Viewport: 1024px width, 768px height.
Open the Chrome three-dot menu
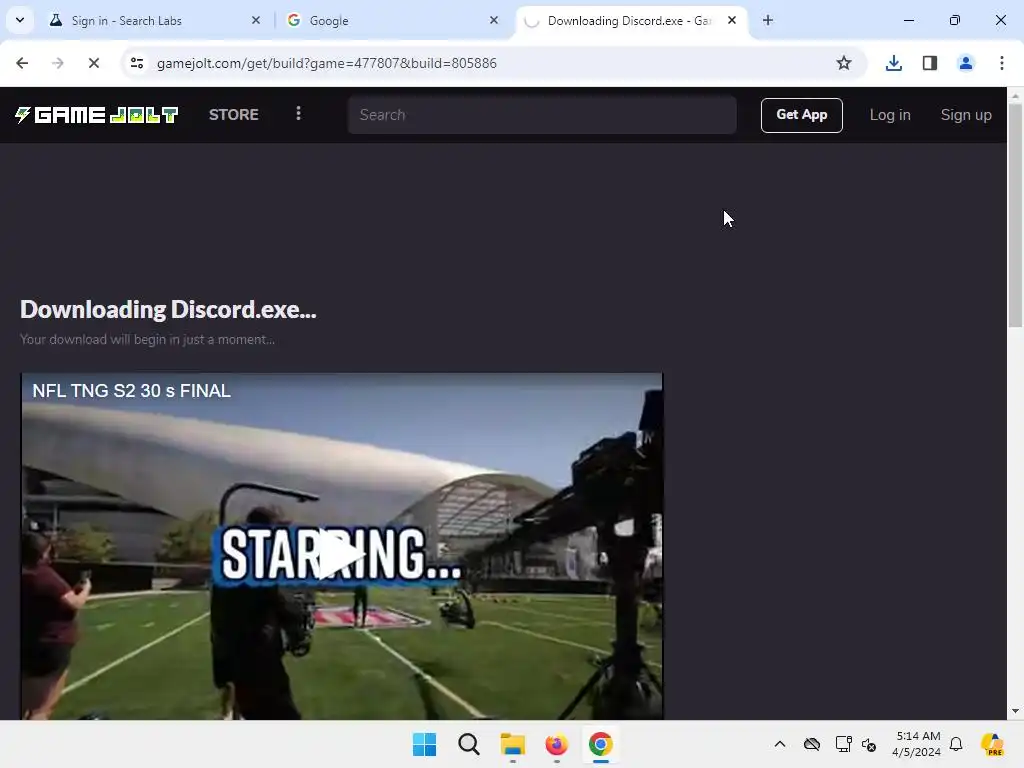point(1001,63)
